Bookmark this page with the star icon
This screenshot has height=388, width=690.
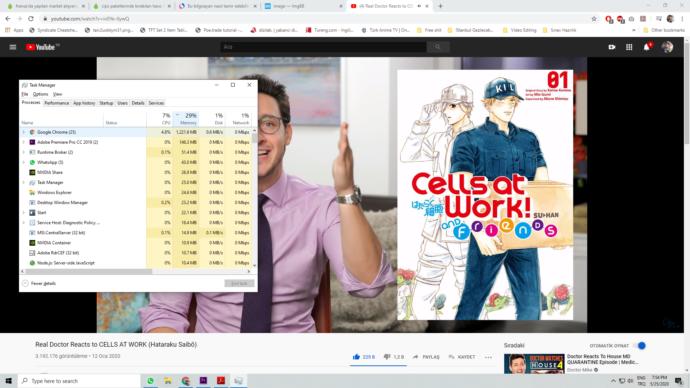[x=594, y=18]
